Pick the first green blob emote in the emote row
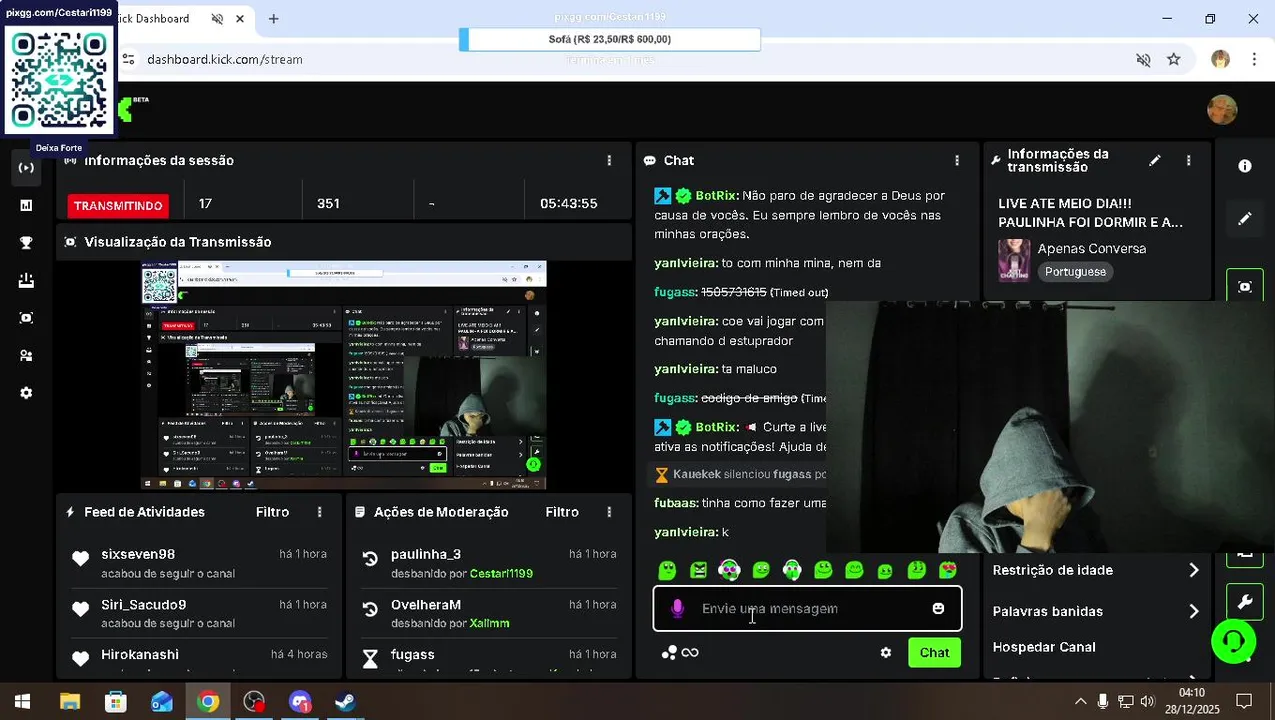 tap(667, 570)
